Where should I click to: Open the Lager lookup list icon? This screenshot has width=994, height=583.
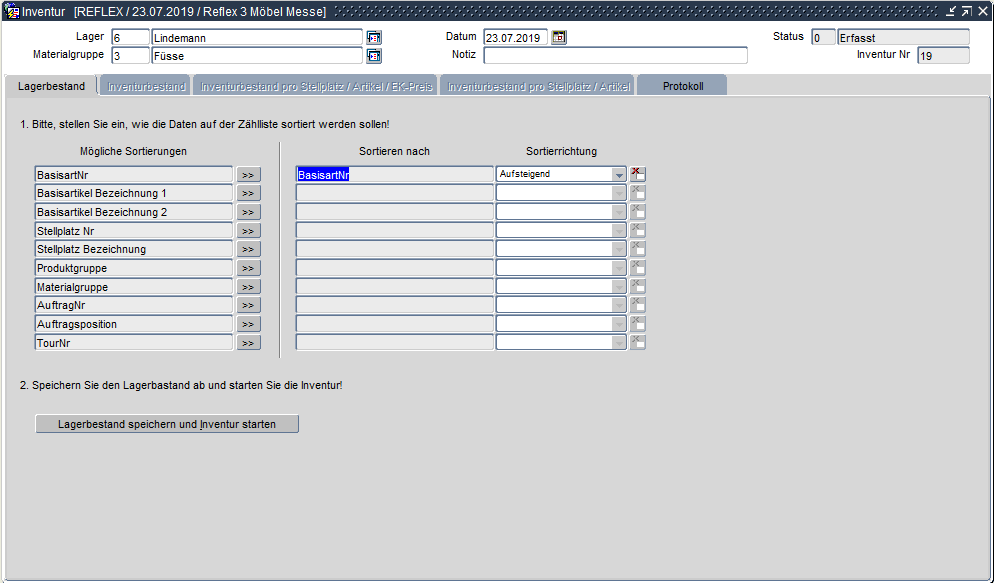[x=374, y=37]
